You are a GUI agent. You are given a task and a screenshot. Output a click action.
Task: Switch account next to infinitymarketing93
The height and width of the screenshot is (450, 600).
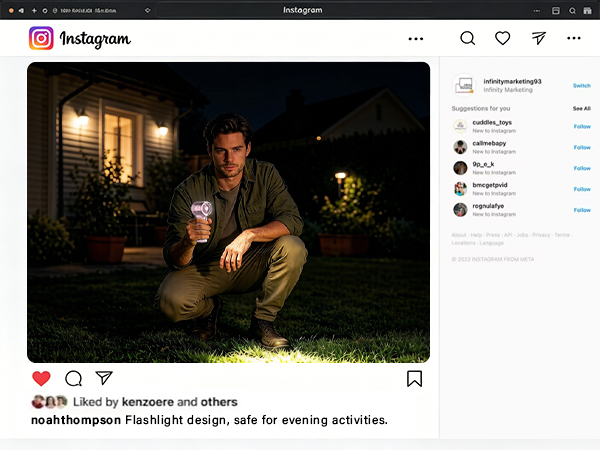click(582, 86)
